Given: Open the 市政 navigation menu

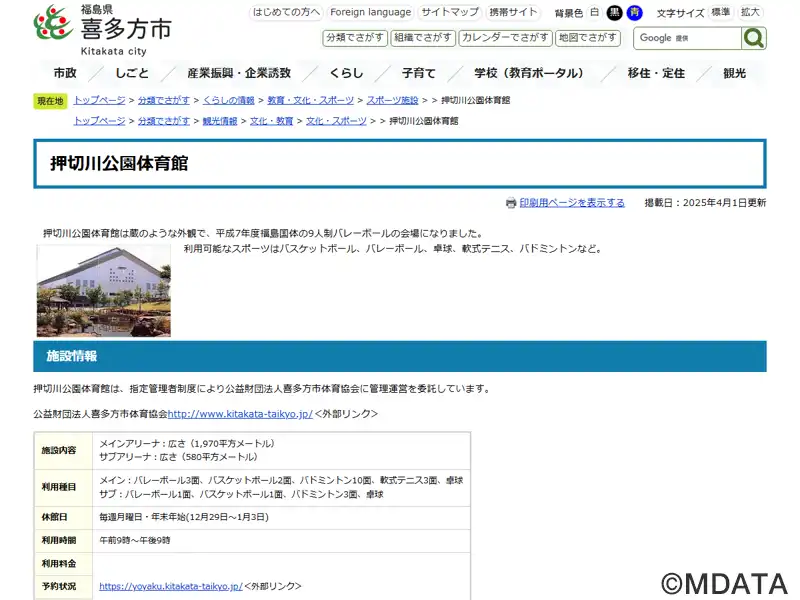Looking at the screenshot, I should (x=65, y=74).
